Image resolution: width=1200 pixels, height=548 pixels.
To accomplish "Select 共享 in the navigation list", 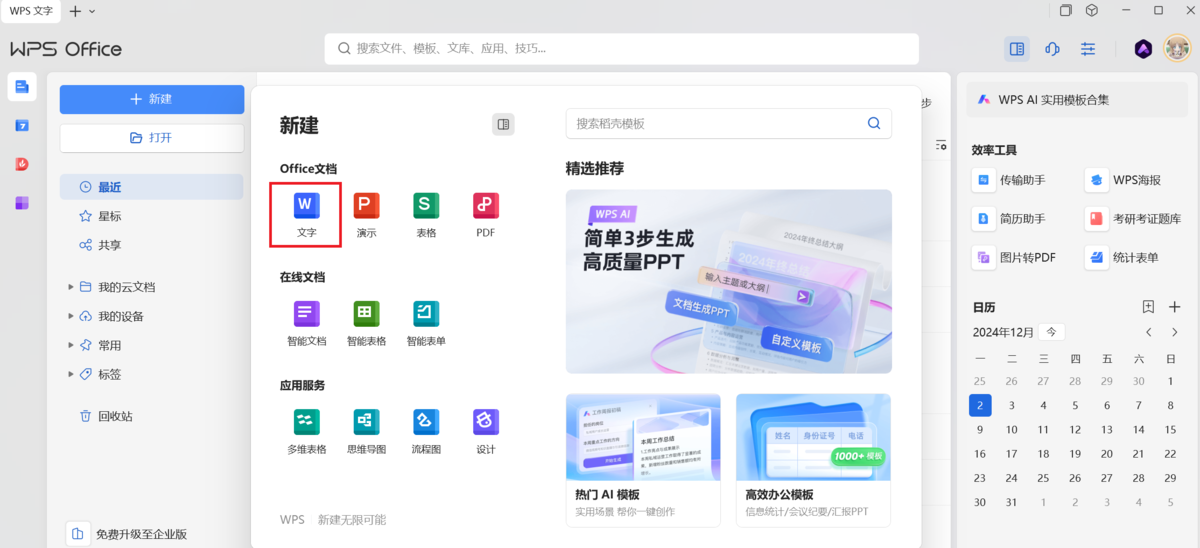I will click(151, 245).
